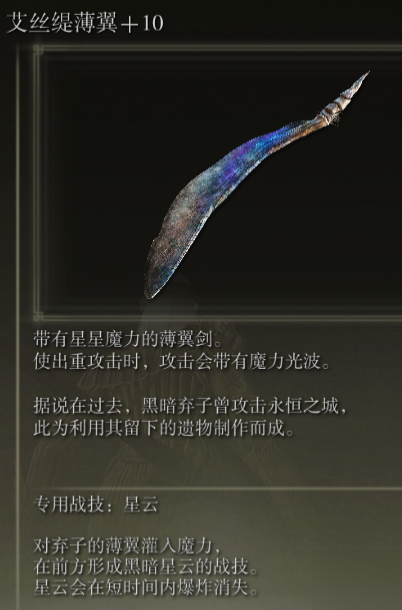Click the frame's upper-left corner ornament

point(38,50)
